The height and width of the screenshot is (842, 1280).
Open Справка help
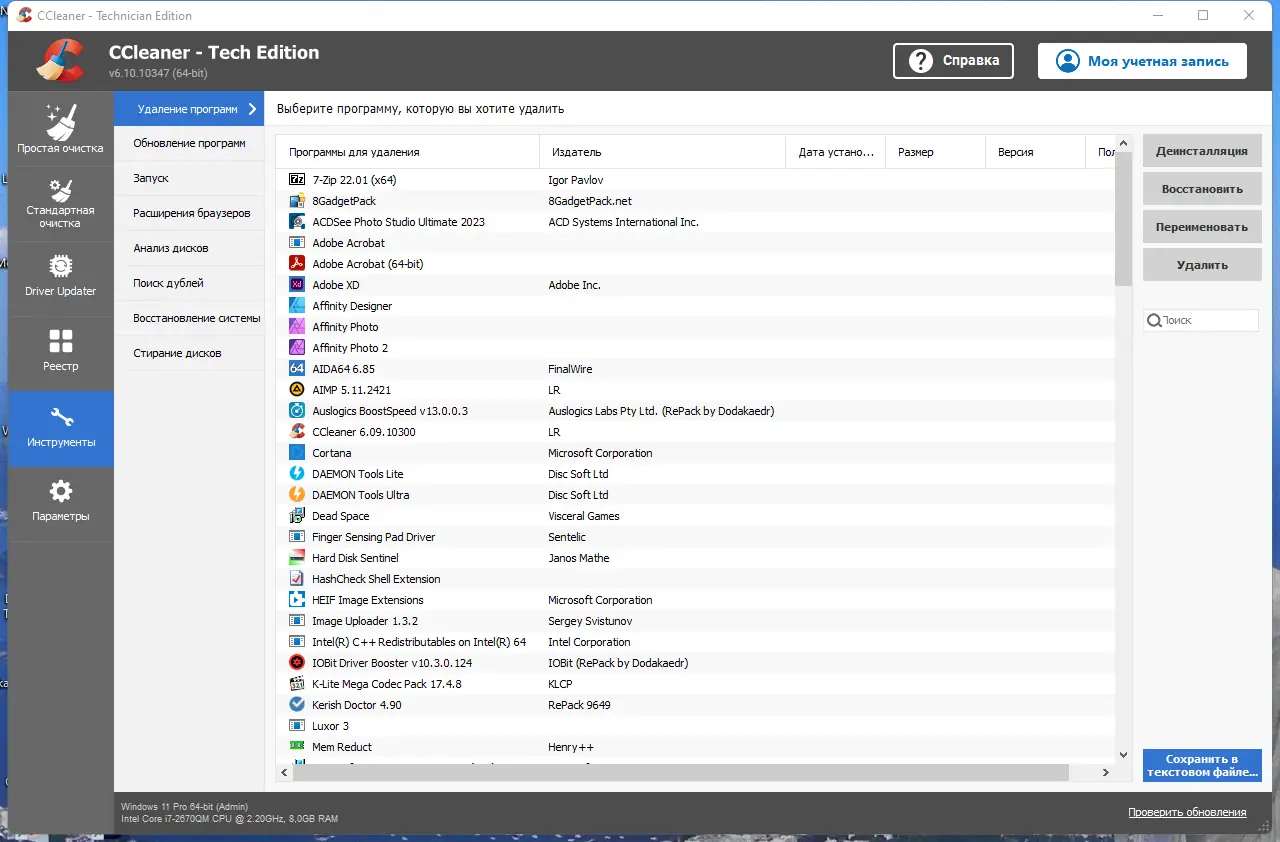pos(953,61)
